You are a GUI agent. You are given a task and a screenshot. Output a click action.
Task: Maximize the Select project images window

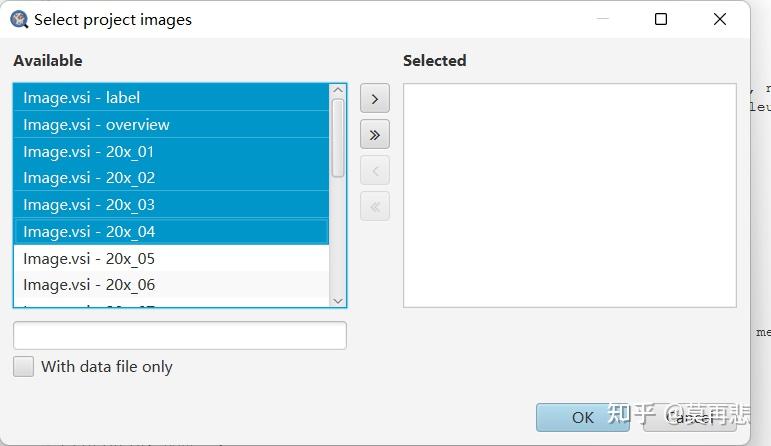tap(660, 19)
